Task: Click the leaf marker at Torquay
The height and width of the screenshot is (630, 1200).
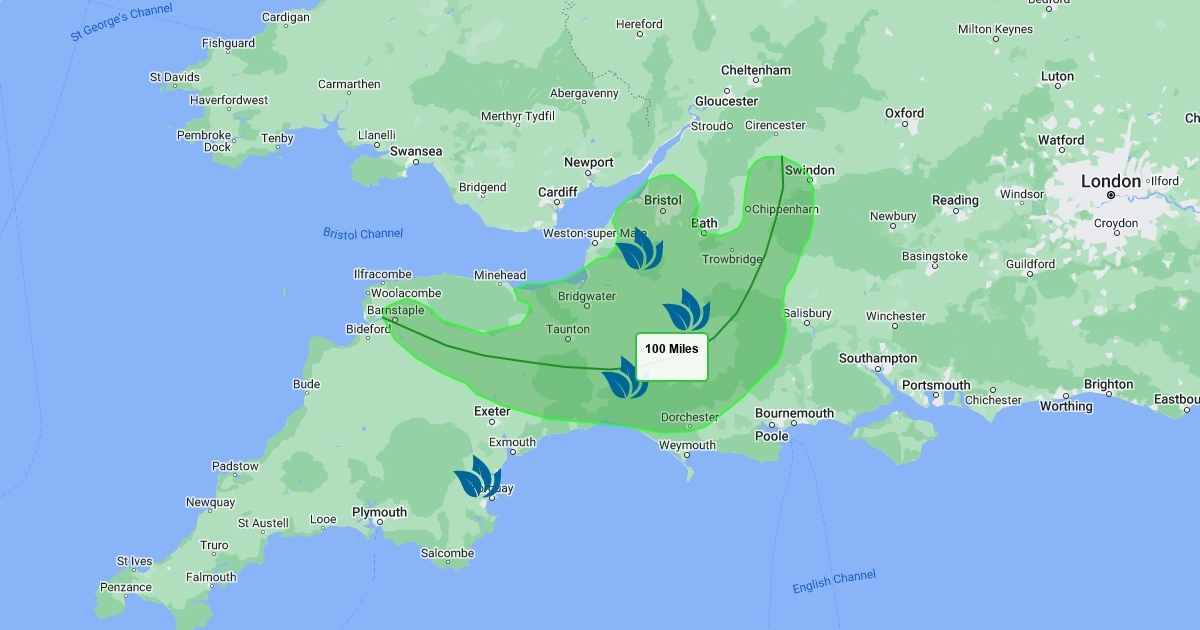Action: click(477, 478)
